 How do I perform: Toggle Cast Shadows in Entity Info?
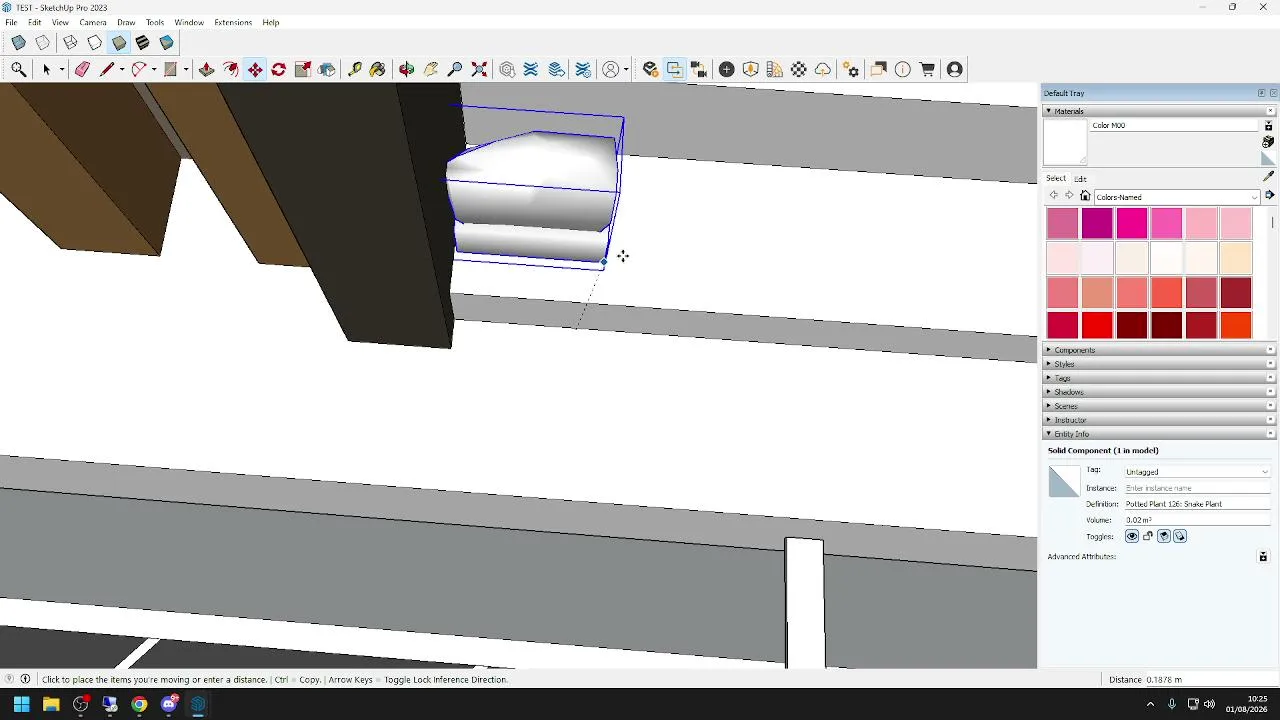click(x=1180, y=536)
